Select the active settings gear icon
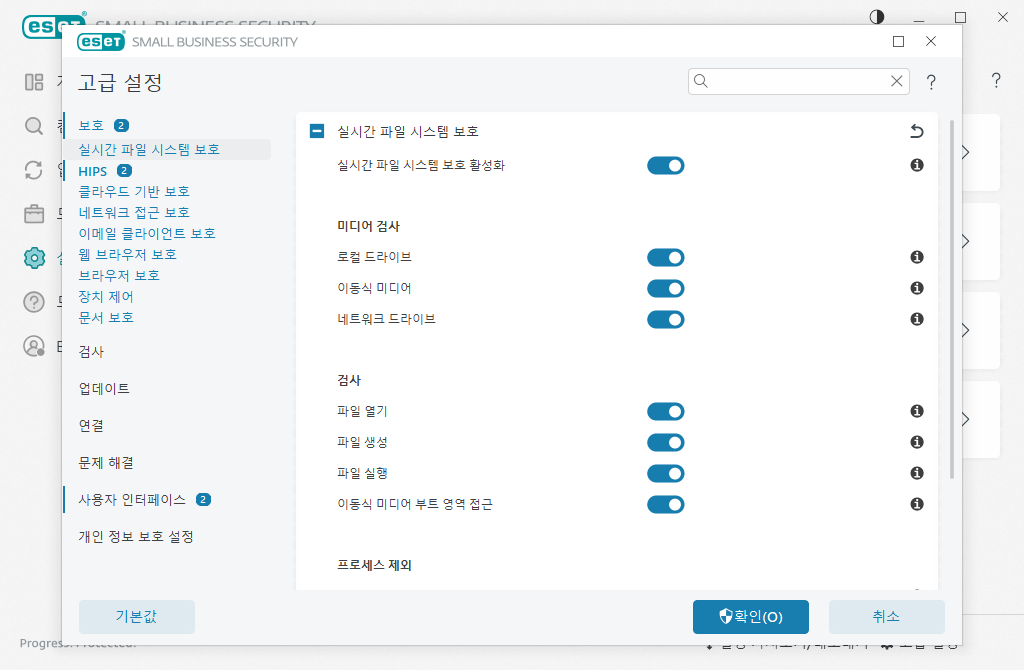This screenshot has height=670, width=1024. (x=33, y=257)
